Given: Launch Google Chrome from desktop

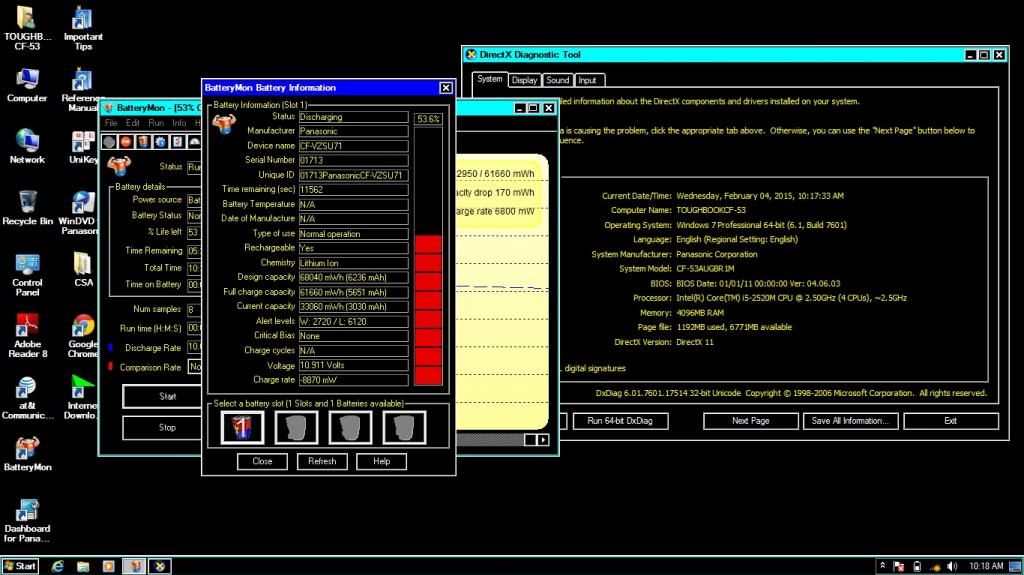Looking at the screenshot, I should tap(83, 336).
